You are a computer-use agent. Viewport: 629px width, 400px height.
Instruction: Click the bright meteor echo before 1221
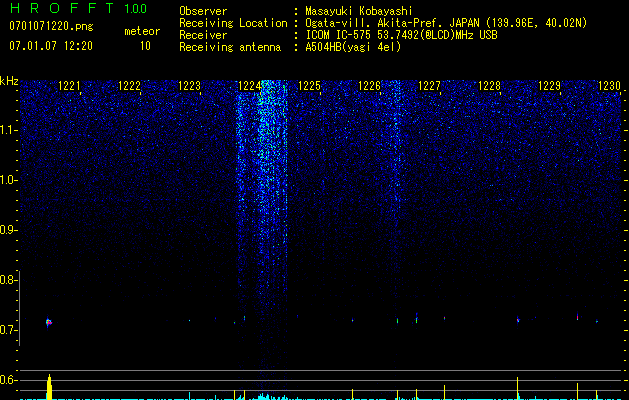[49, 322]
